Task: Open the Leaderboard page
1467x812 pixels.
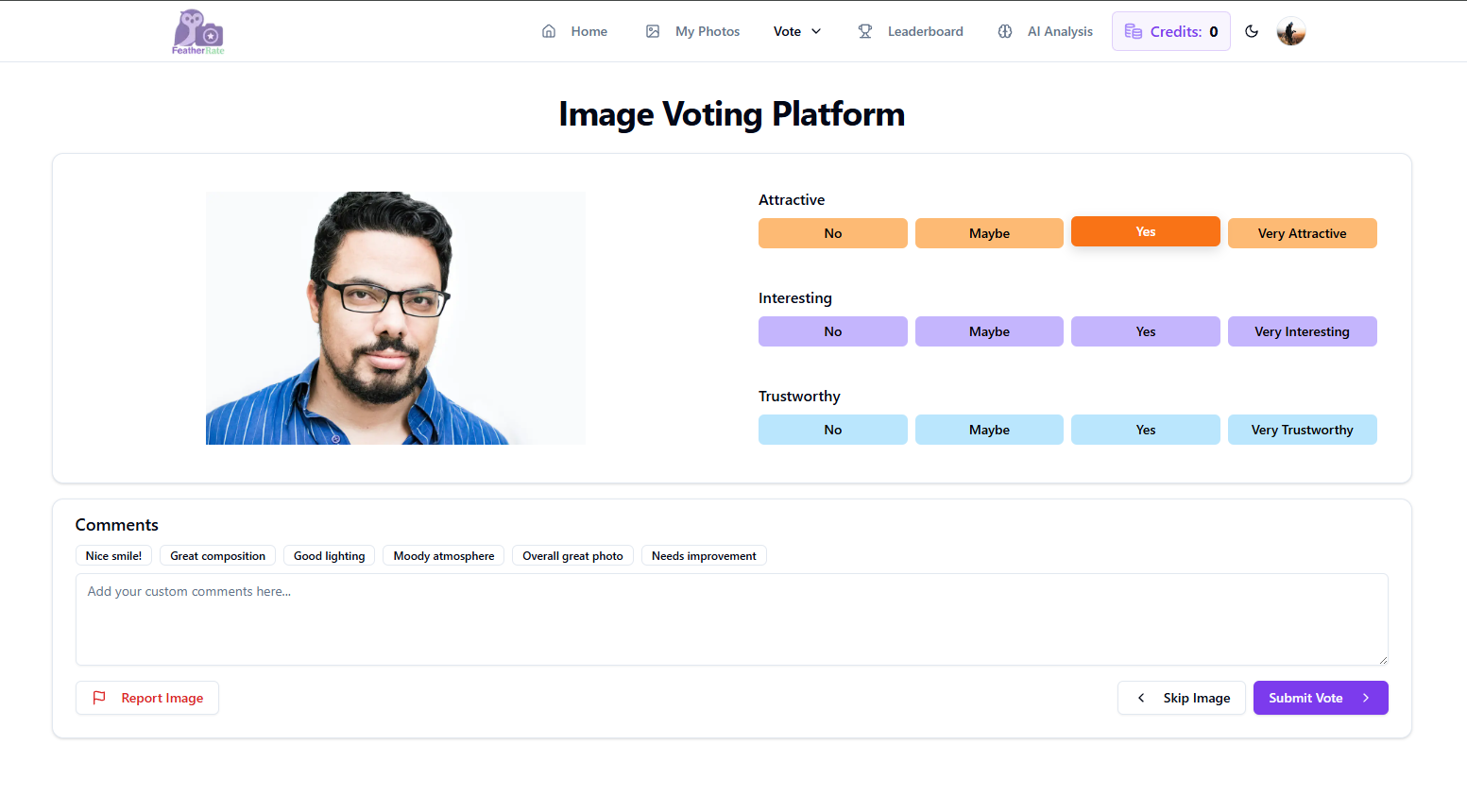Action: [x=911, y=31]
